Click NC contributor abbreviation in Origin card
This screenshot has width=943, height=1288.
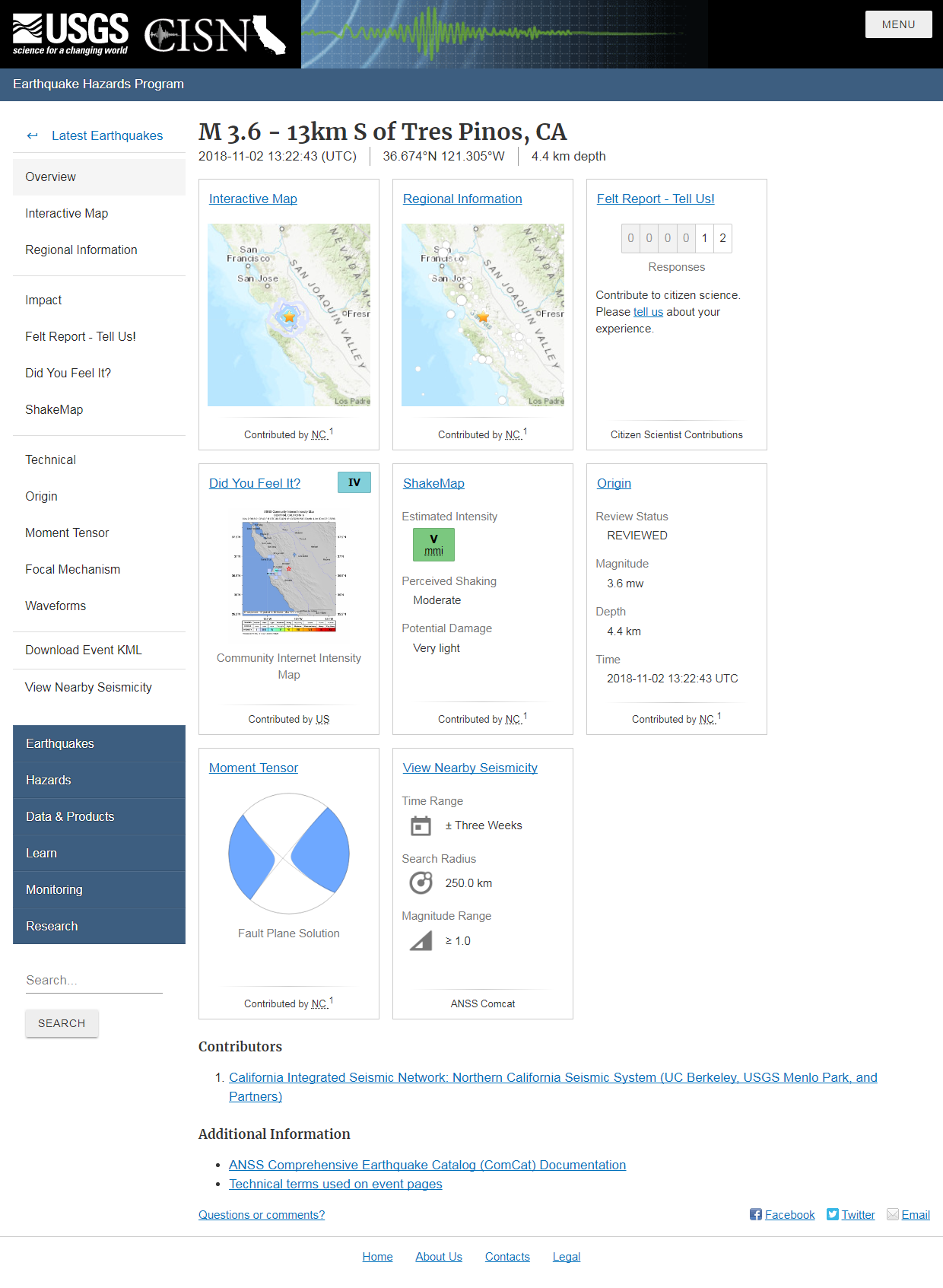coord(707,719)
